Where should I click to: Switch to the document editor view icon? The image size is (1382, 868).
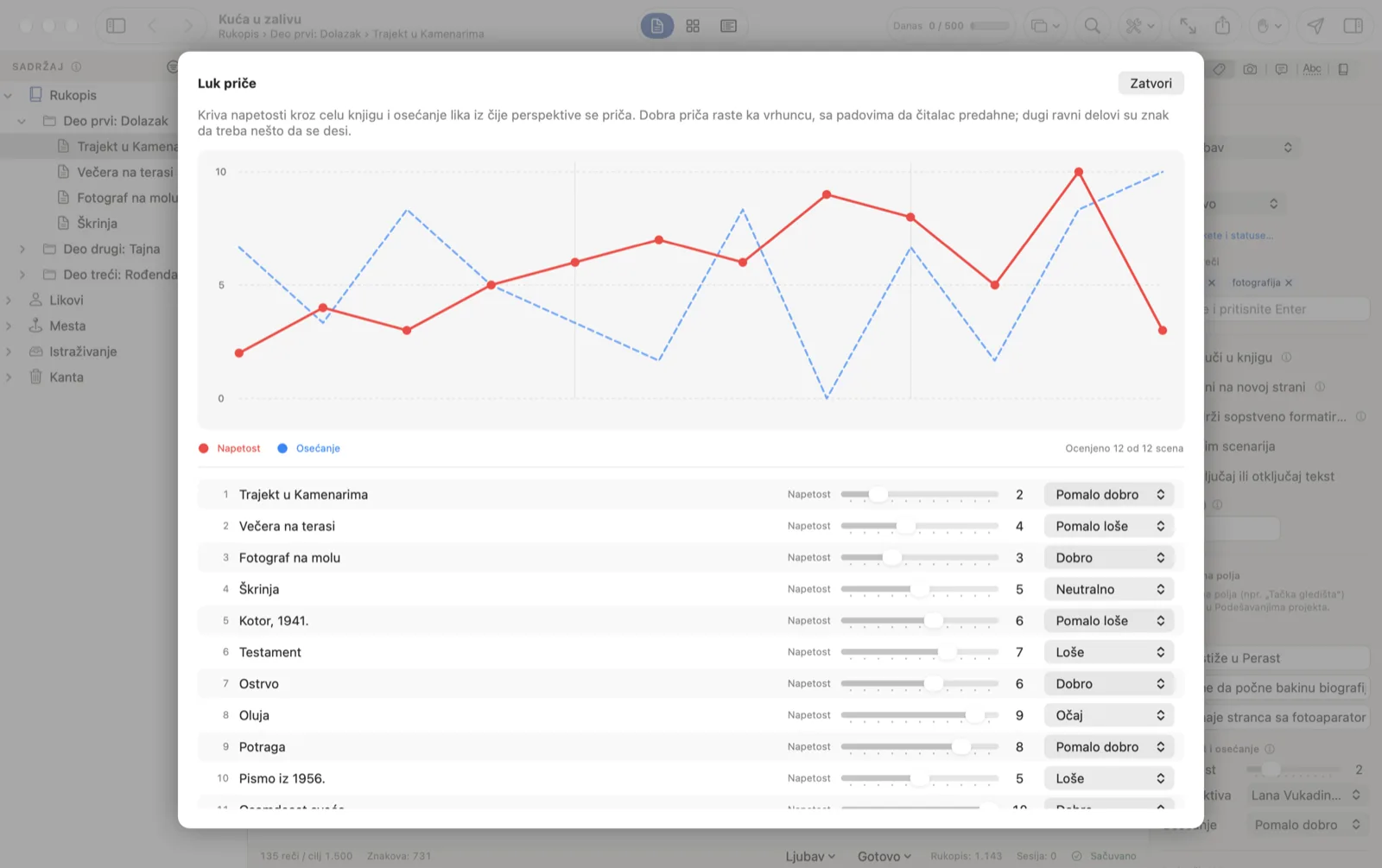(657, 26)
